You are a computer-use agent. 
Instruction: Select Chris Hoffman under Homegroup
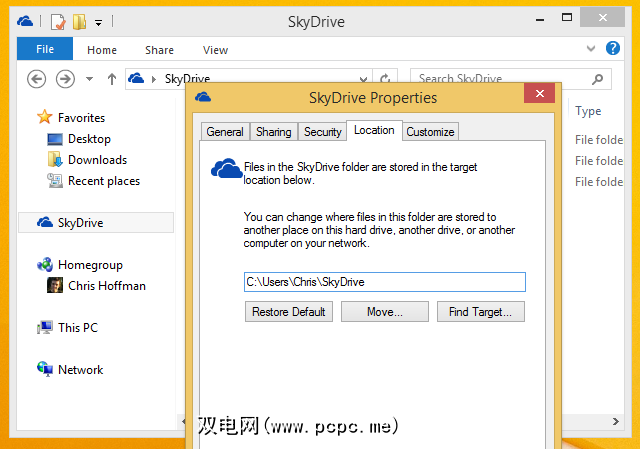pyautogui.click(x=107, y=286)
